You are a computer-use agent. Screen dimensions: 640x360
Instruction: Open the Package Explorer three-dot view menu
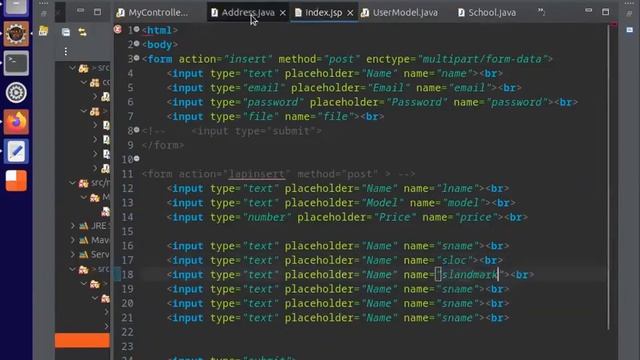pos(66,51)
